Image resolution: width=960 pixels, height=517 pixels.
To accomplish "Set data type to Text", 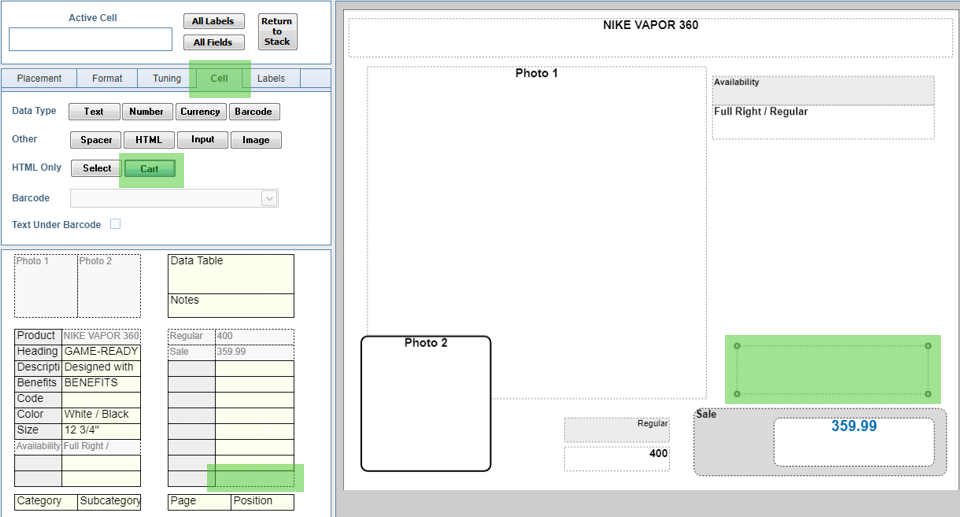I will click(94, 112).
